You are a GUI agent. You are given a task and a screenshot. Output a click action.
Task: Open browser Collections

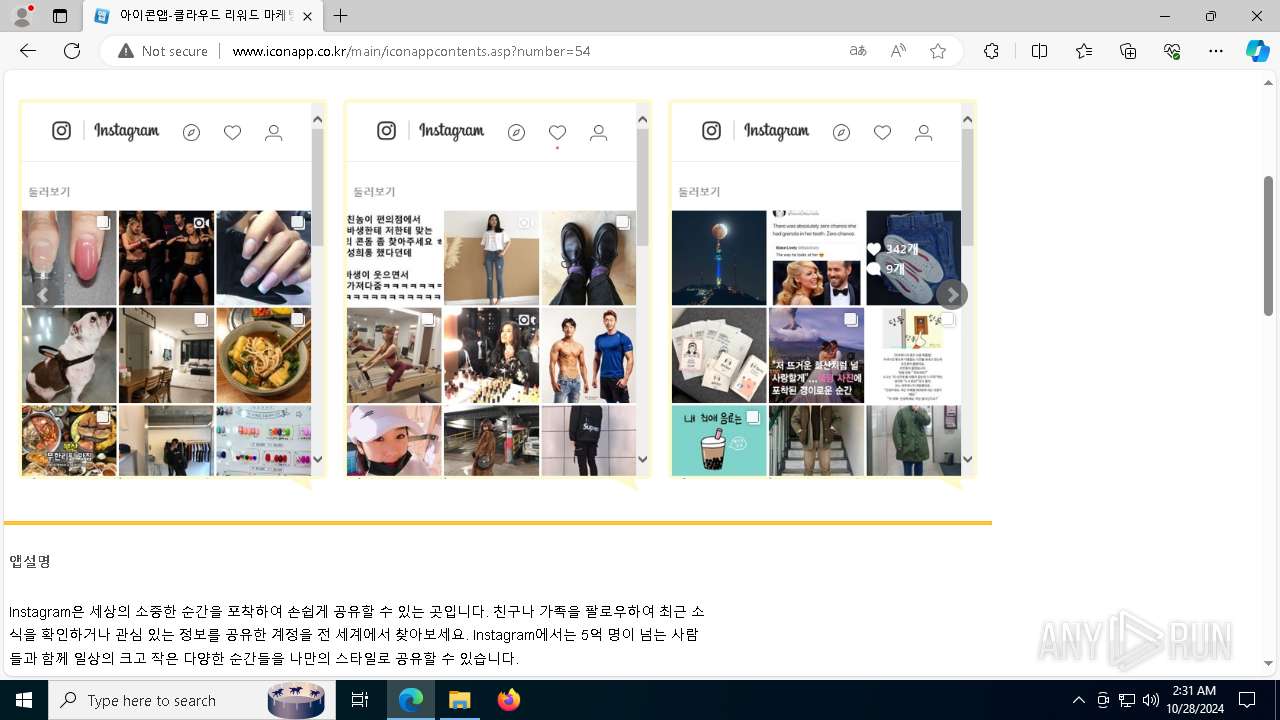1128,51
